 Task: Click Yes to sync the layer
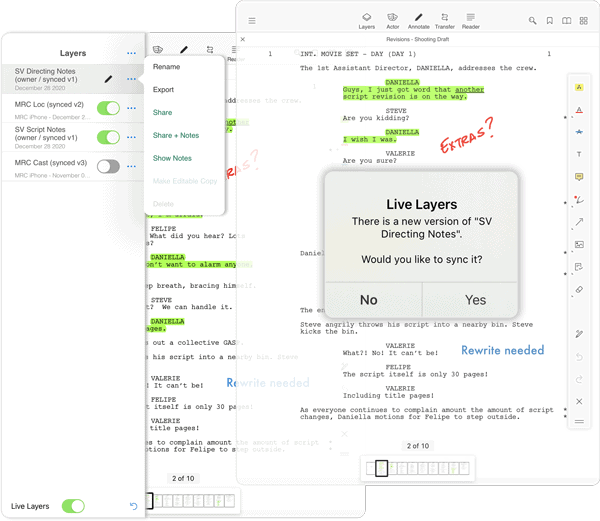(x=475, y=300)
